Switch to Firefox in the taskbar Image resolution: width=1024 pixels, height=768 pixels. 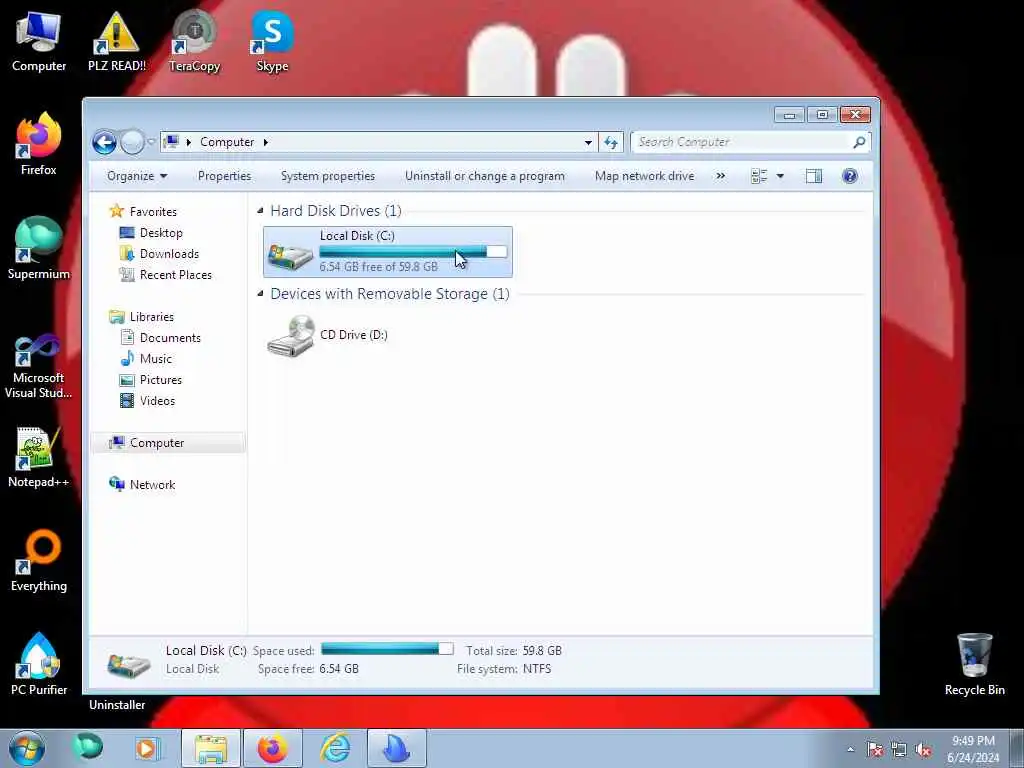click(x=272, y=748)
